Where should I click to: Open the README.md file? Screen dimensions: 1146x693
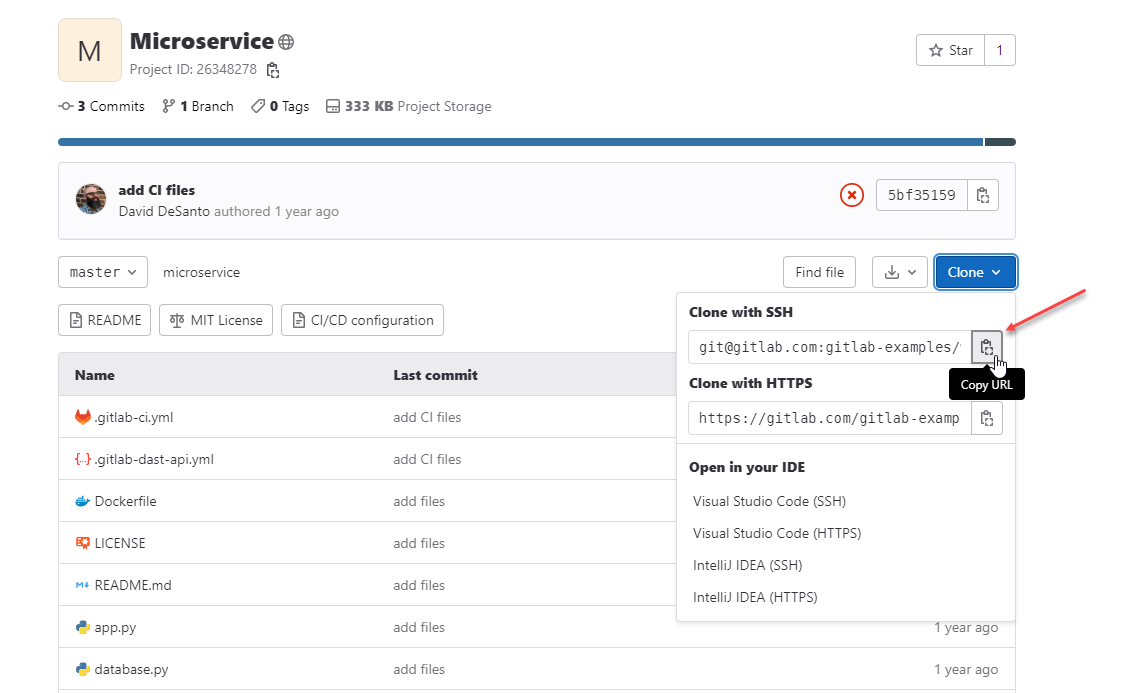click(x=133, y=586)
